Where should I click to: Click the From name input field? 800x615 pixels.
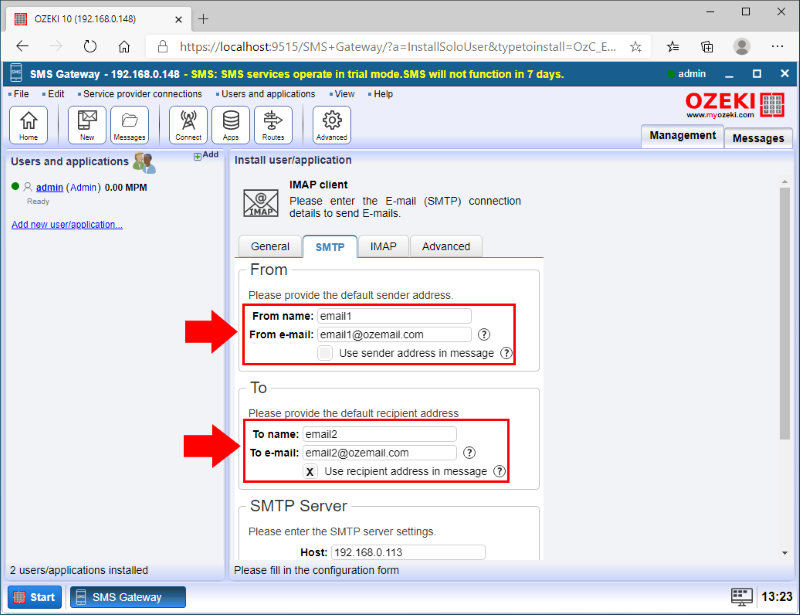[394, 316]
